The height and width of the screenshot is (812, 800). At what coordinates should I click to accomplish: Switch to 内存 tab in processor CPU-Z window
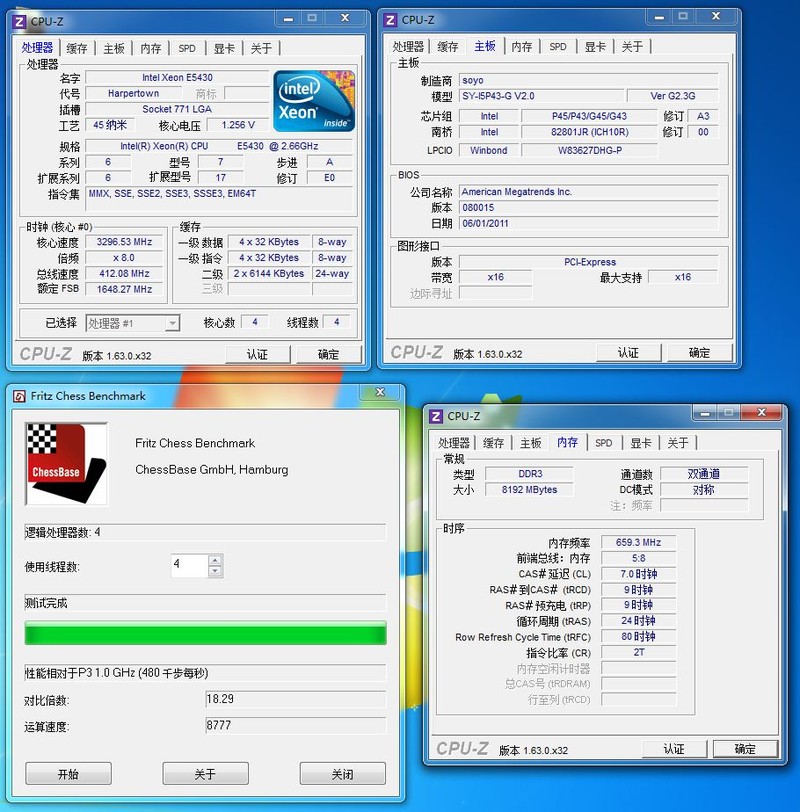click(x=151, y=49)
